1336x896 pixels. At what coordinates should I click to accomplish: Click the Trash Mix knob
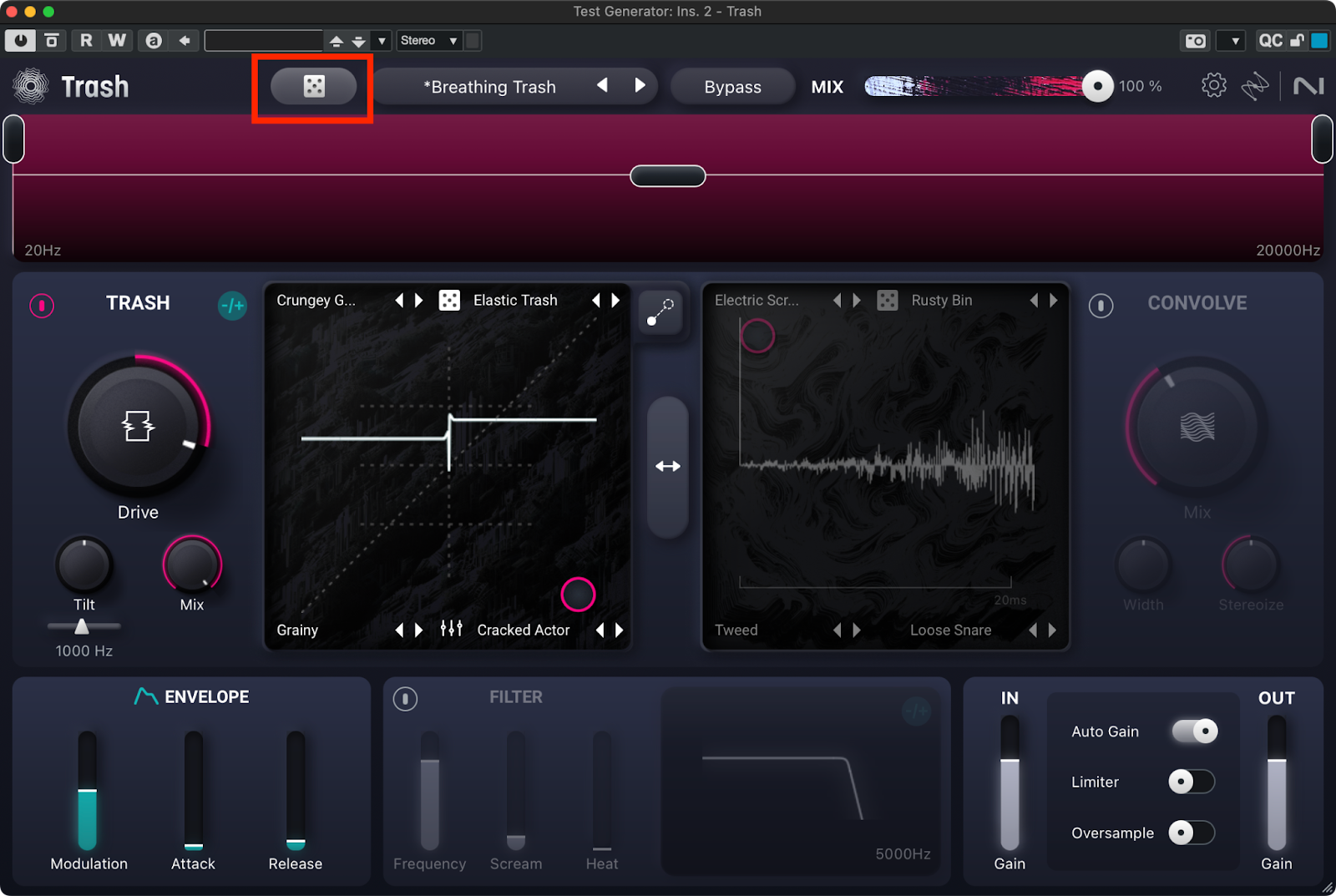coord(192,565)
